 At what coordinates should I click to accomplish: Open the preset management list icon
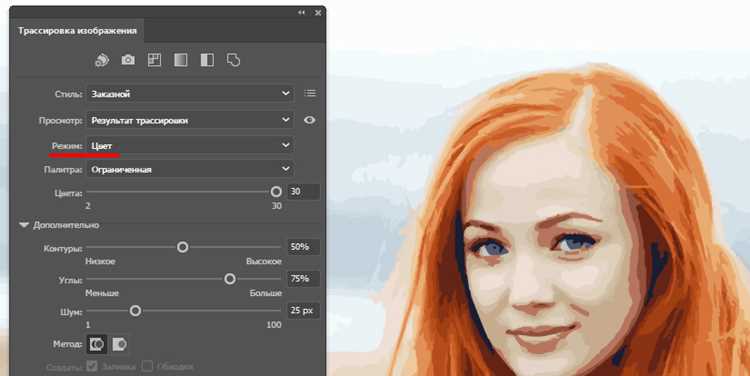[x=310, y=93]
